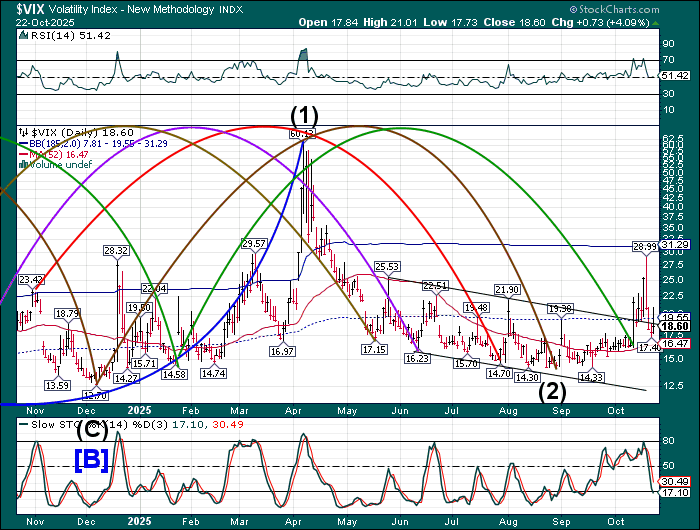Click the 60.13 peak price callout
The height and width of the screenshot is (530, 700).
pos(302,133)
